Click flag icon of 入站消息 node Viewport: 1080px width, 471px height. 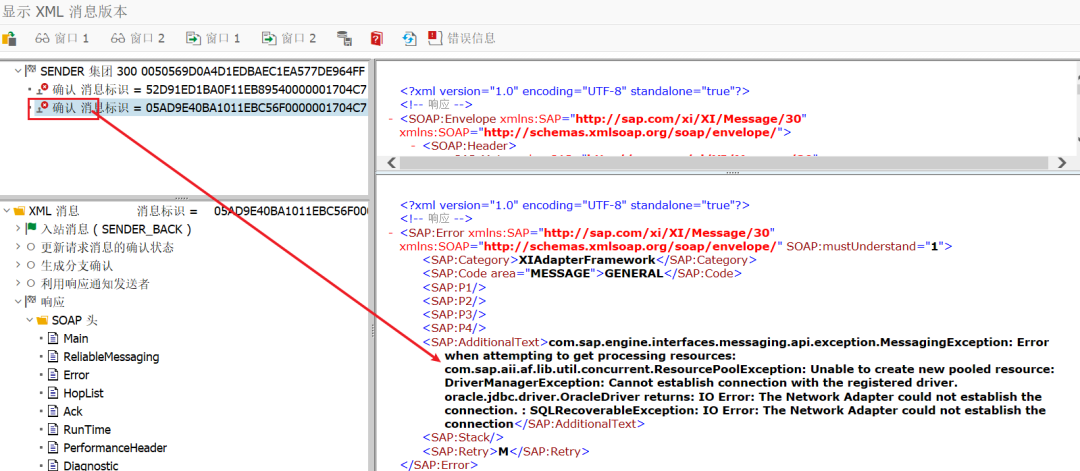point(31,229)
